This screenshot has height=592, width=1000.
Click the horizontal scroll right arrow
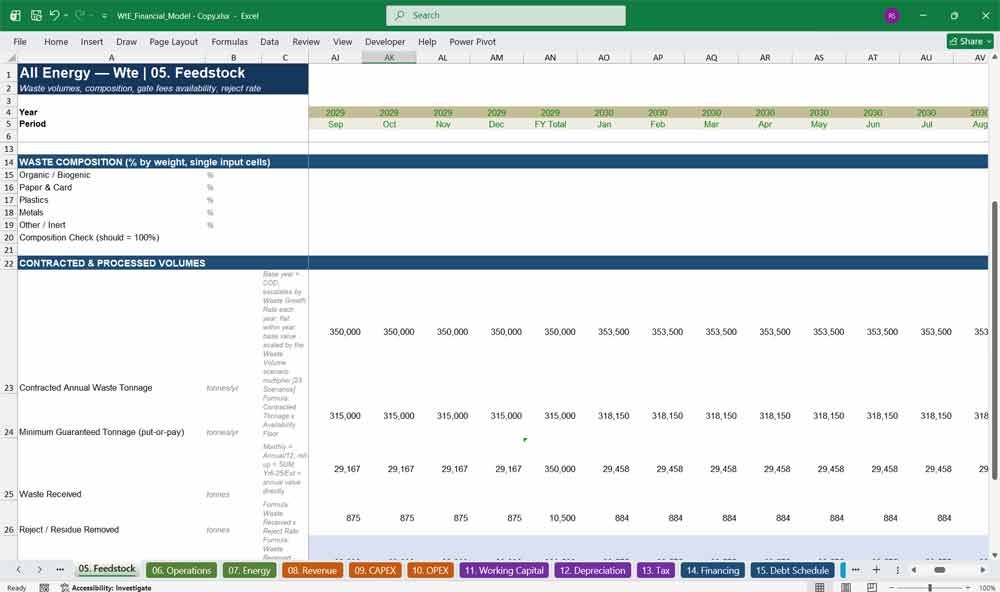point(983,570)
